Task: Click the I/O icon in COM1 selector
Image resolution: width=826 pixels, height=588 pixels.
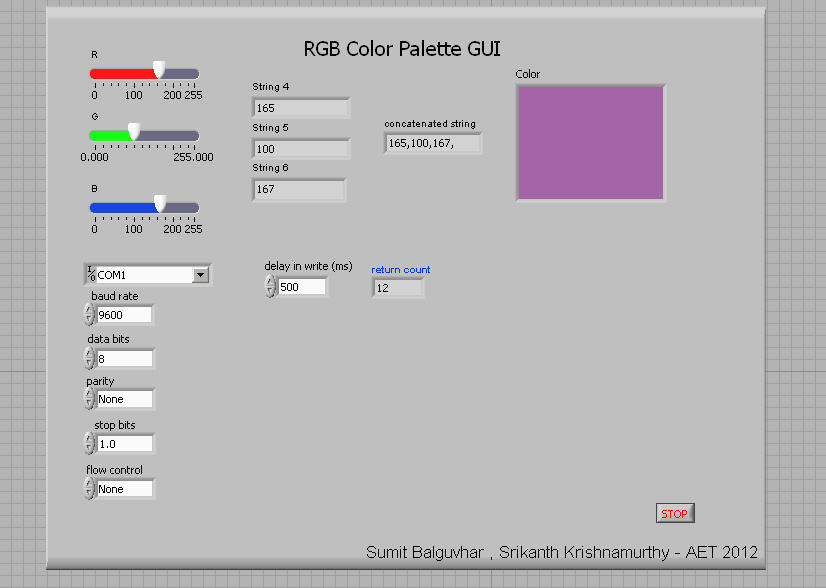Action: tap(91, 274)
